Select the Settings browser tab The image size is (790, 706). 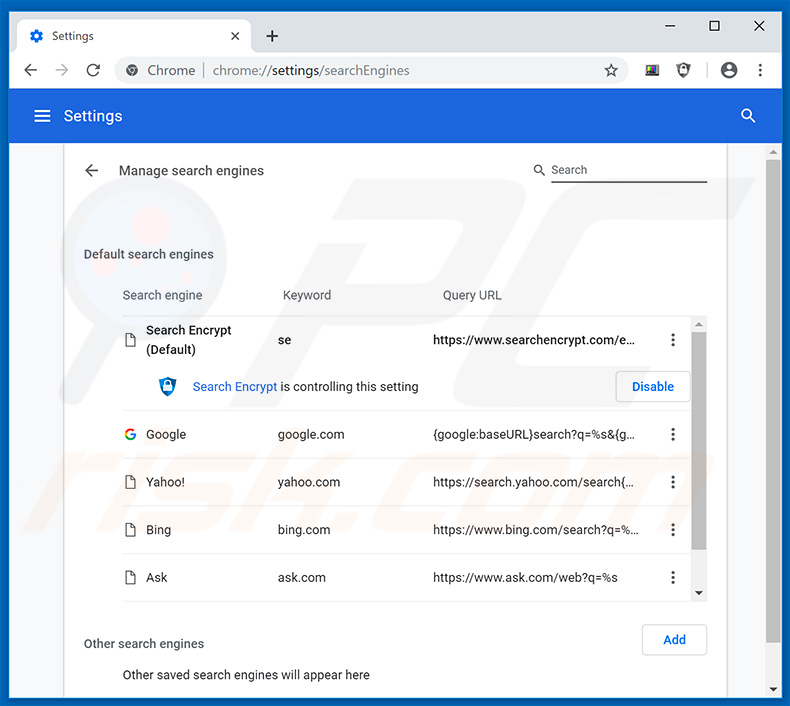click(x=134, y=36)
